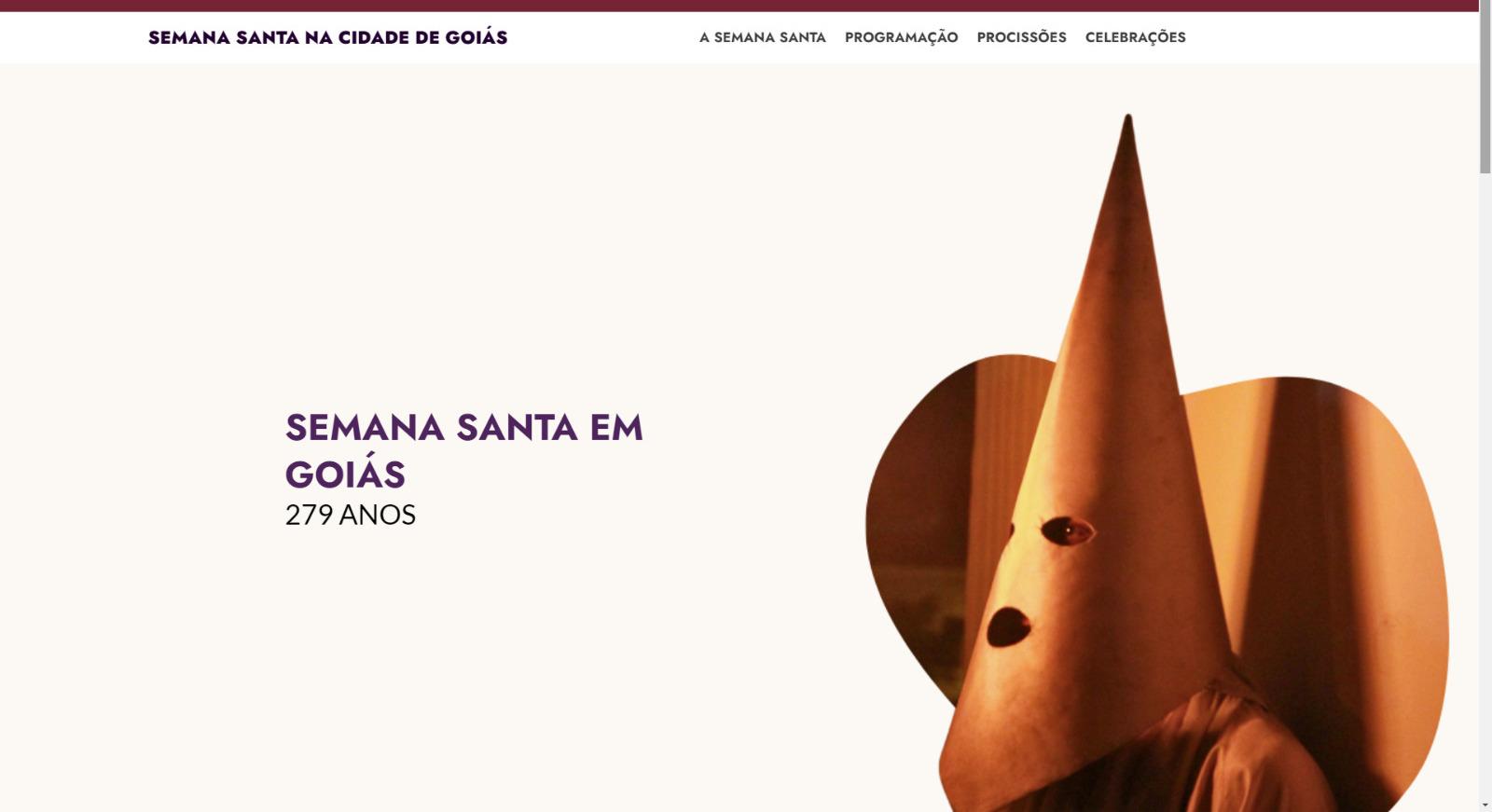Click the SEMANA SANTA EM GOIÁS heading
Screen dimensions: 1492x812
463,450
